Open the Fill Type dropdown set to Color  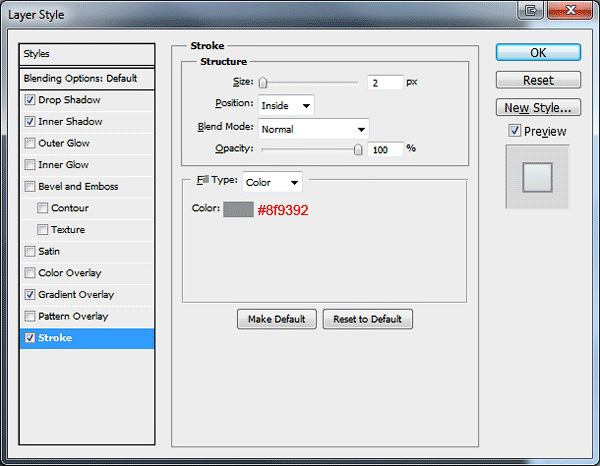point(272,182)
